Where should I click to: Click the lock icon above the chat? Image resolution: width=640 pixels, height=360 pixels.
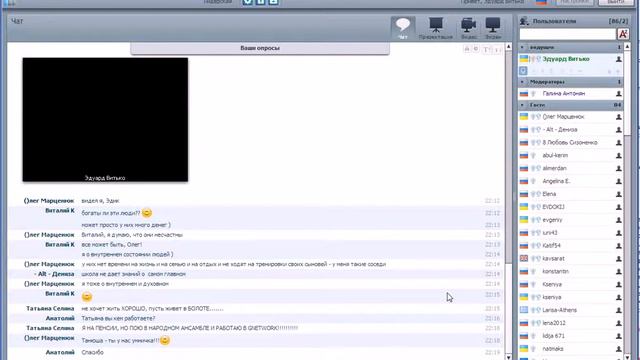[467, 49]
